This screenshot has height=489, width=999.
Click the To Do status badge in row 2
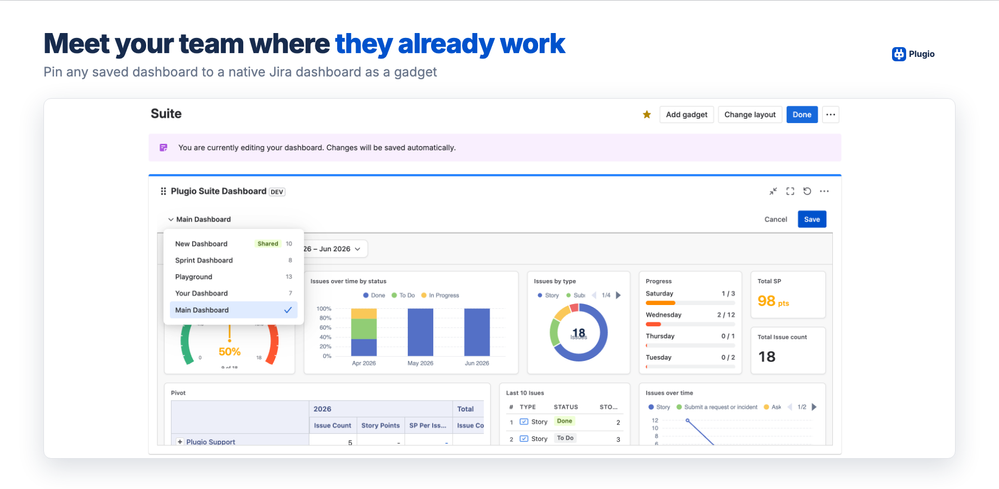tap(565, 438)
